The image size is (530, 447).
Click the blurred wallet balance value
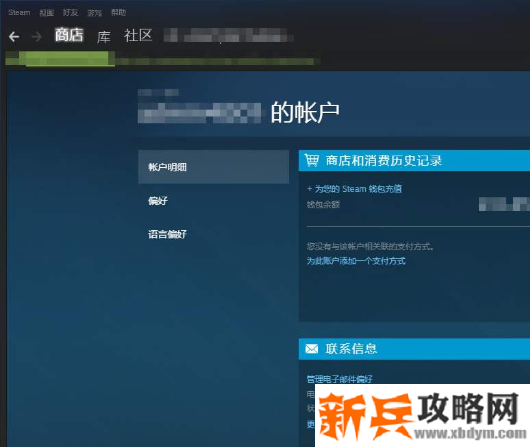click(x=504, y=204)
